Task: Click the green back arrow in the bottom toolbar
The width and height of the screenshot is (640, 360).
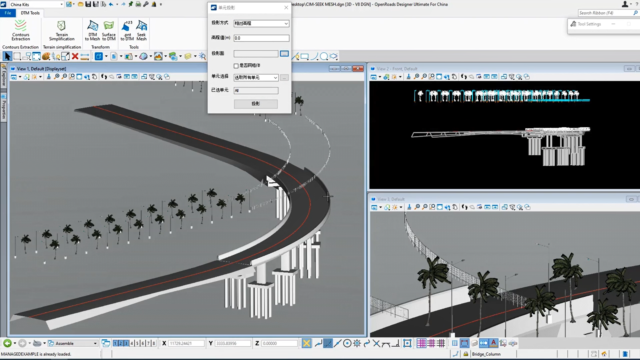Action: [7, 343]
